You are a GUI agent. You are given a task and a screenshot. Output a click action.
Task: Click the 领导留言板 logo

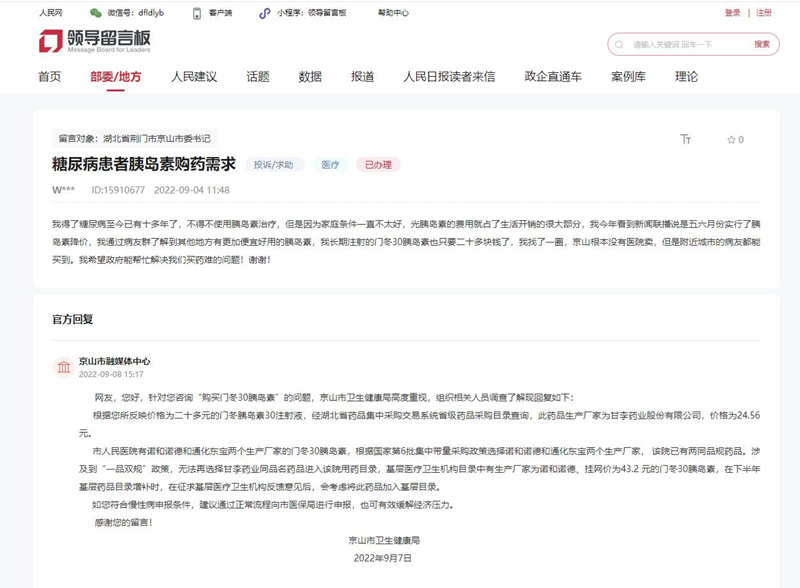94,43
